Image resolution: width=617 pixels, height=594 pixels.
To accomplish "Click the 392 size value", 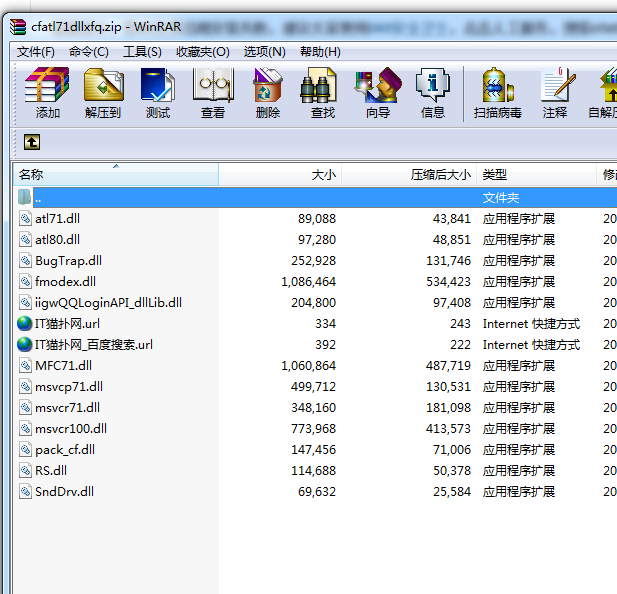I will (325, 345).
